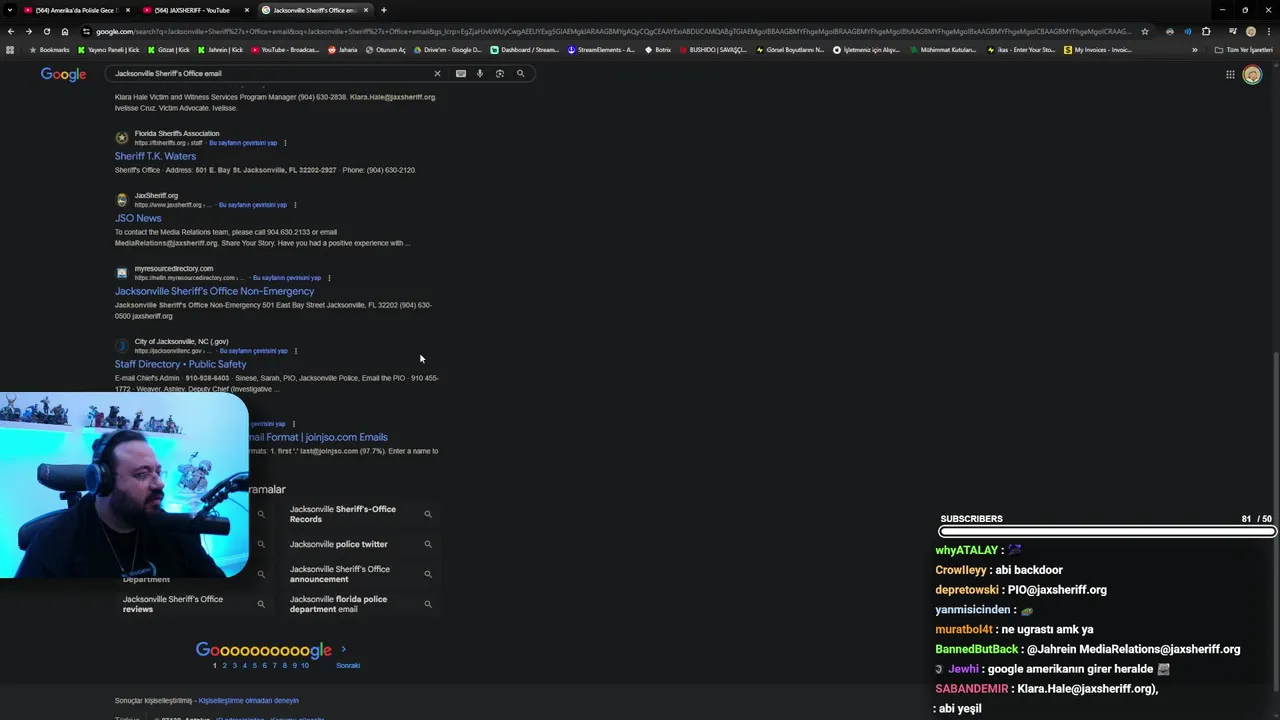Go to results page 2
The width and height of the screenshot is (1280, 720).
pyautogui.click(x=224, y=665)
